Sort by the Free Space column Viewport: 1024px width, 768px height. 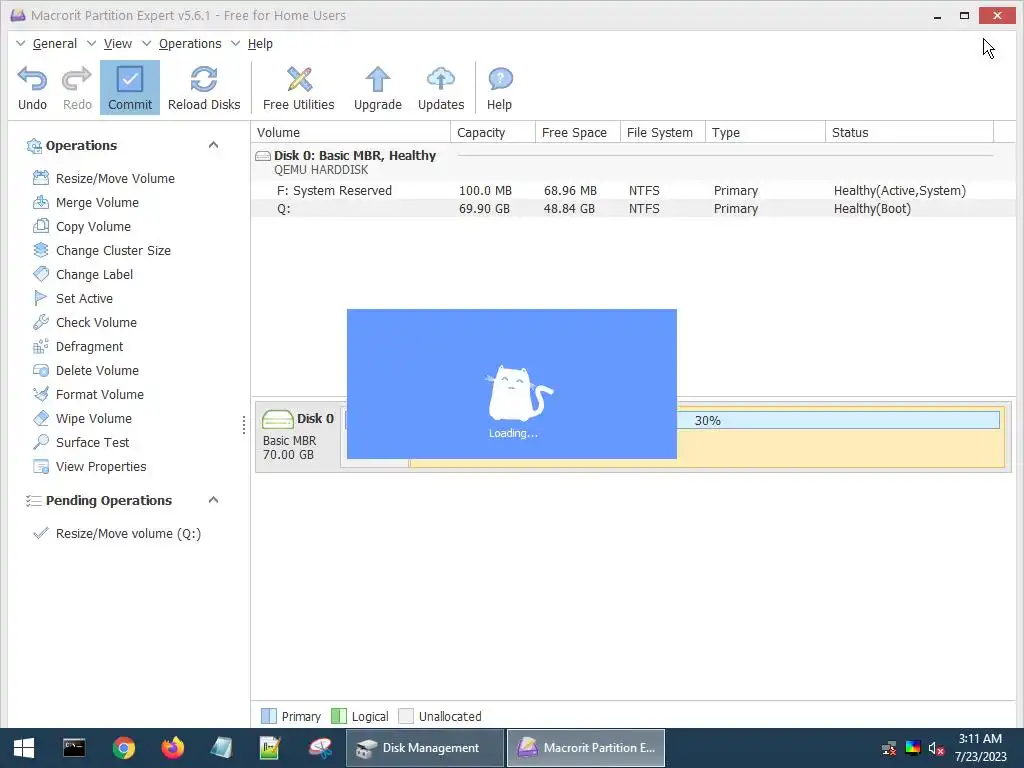[578, 133]
